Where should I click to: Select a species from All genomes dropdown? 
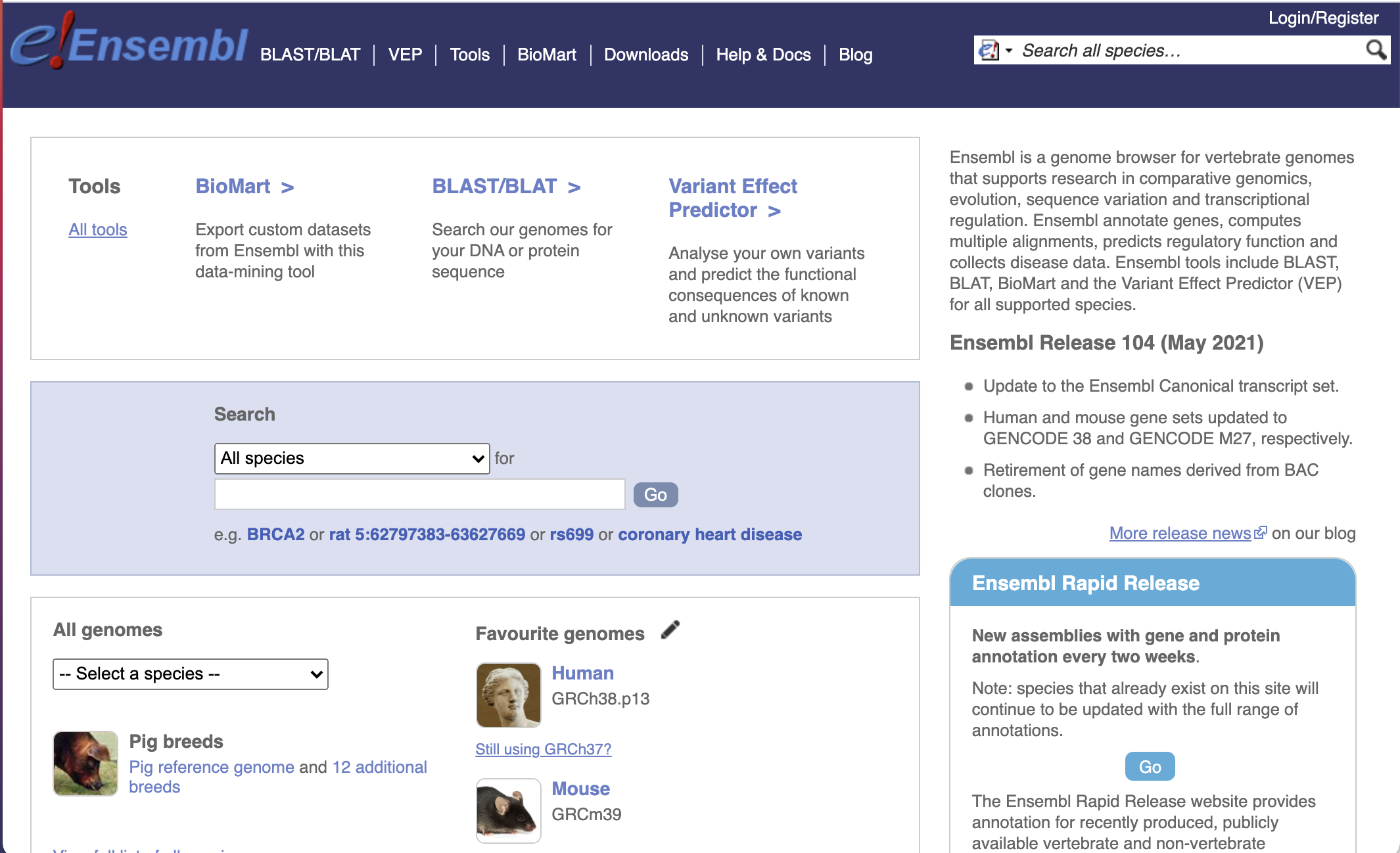coord(190,673)
